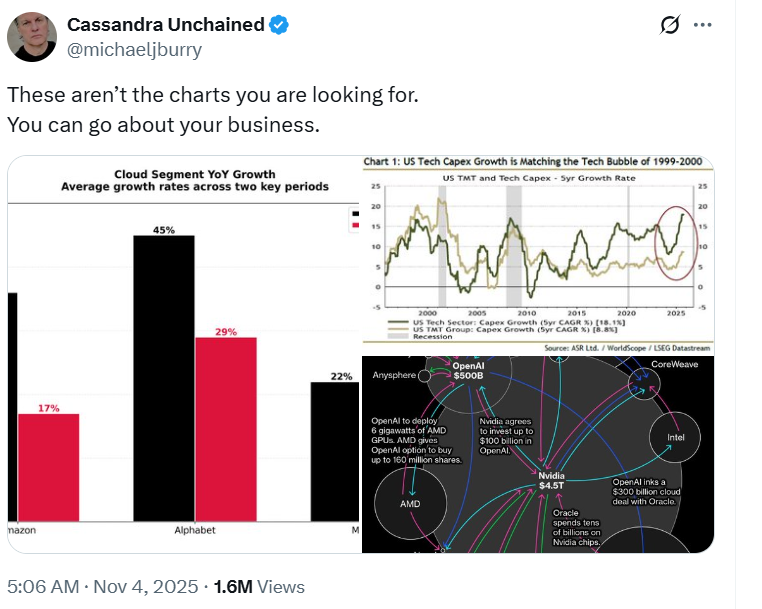Click the Grok explain-post icon
The width and height of the screenshot is (762, 609).
tap(671, 26)
